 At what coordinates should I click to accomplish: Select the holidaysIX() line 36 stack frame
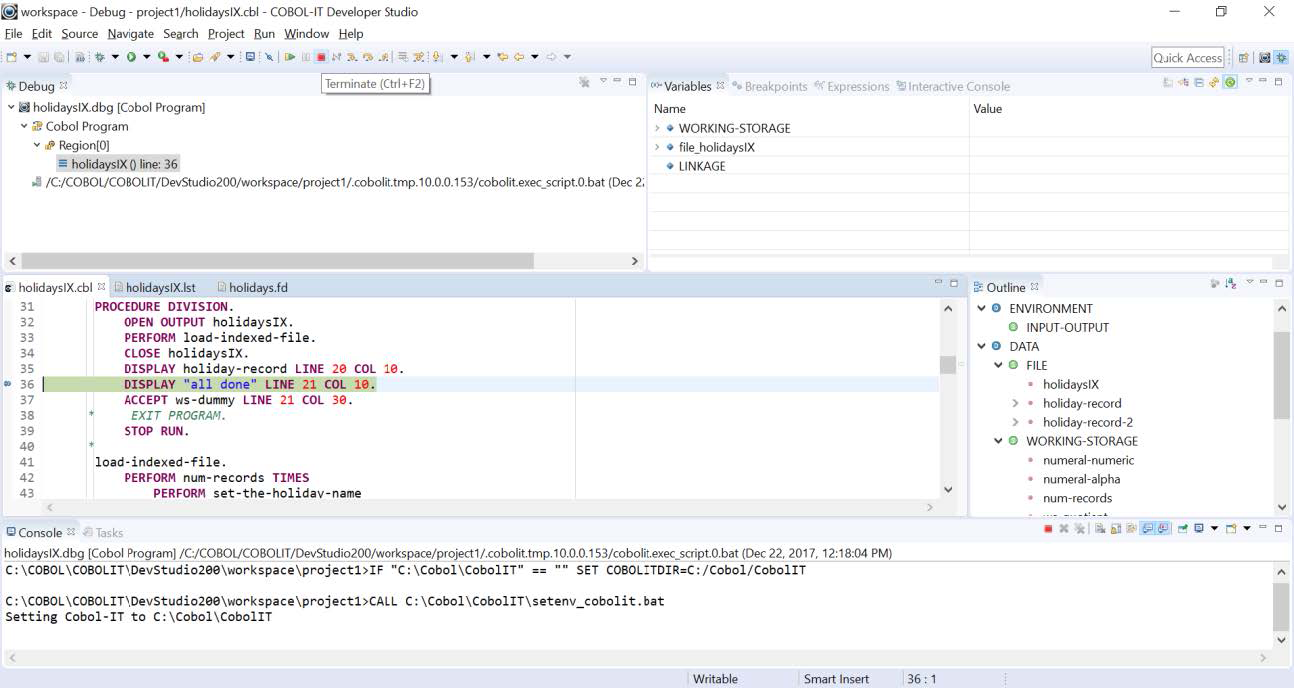124,164
